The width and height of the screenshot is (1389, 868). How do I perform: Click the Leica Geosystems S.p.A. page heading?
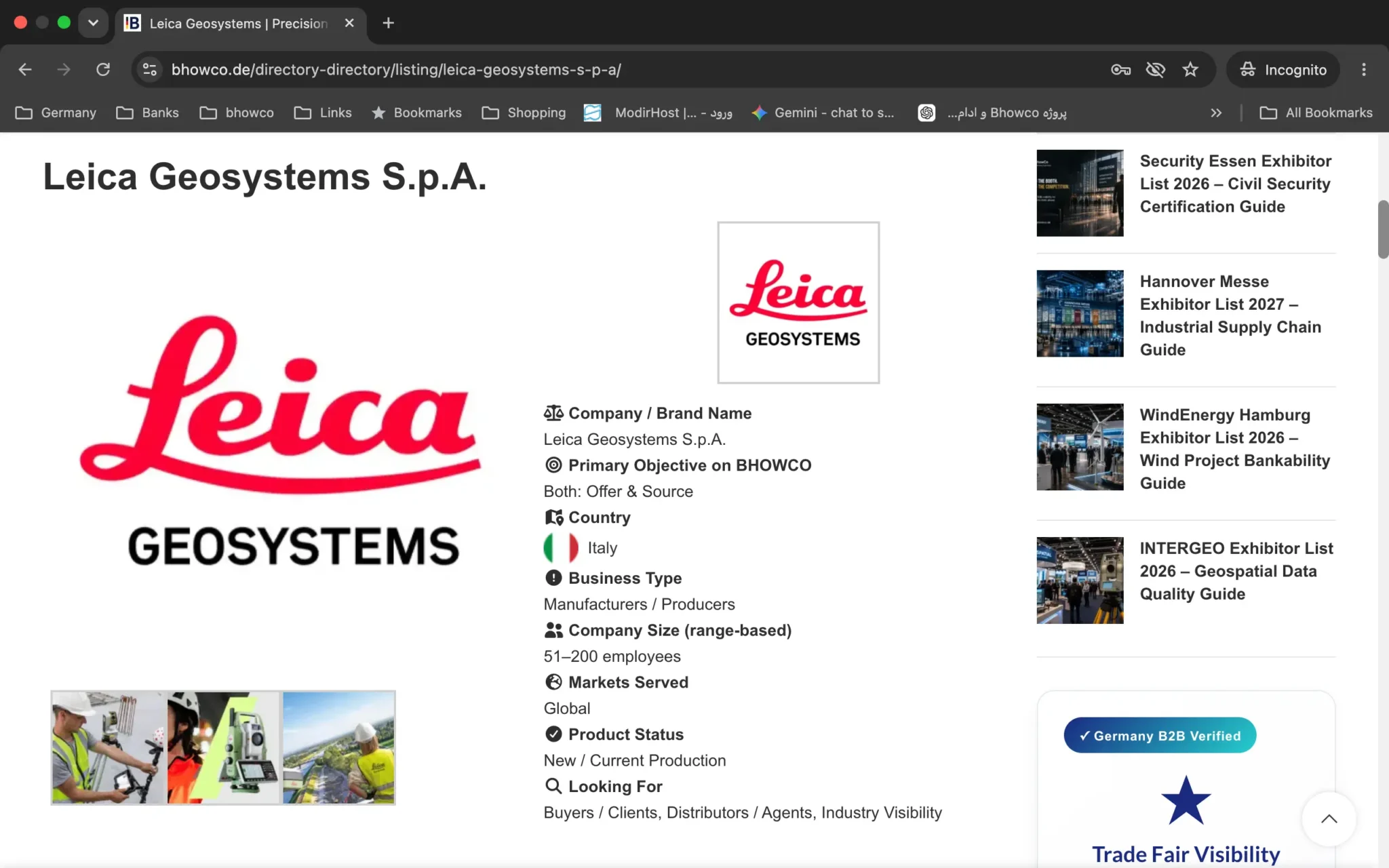(265, 177)
